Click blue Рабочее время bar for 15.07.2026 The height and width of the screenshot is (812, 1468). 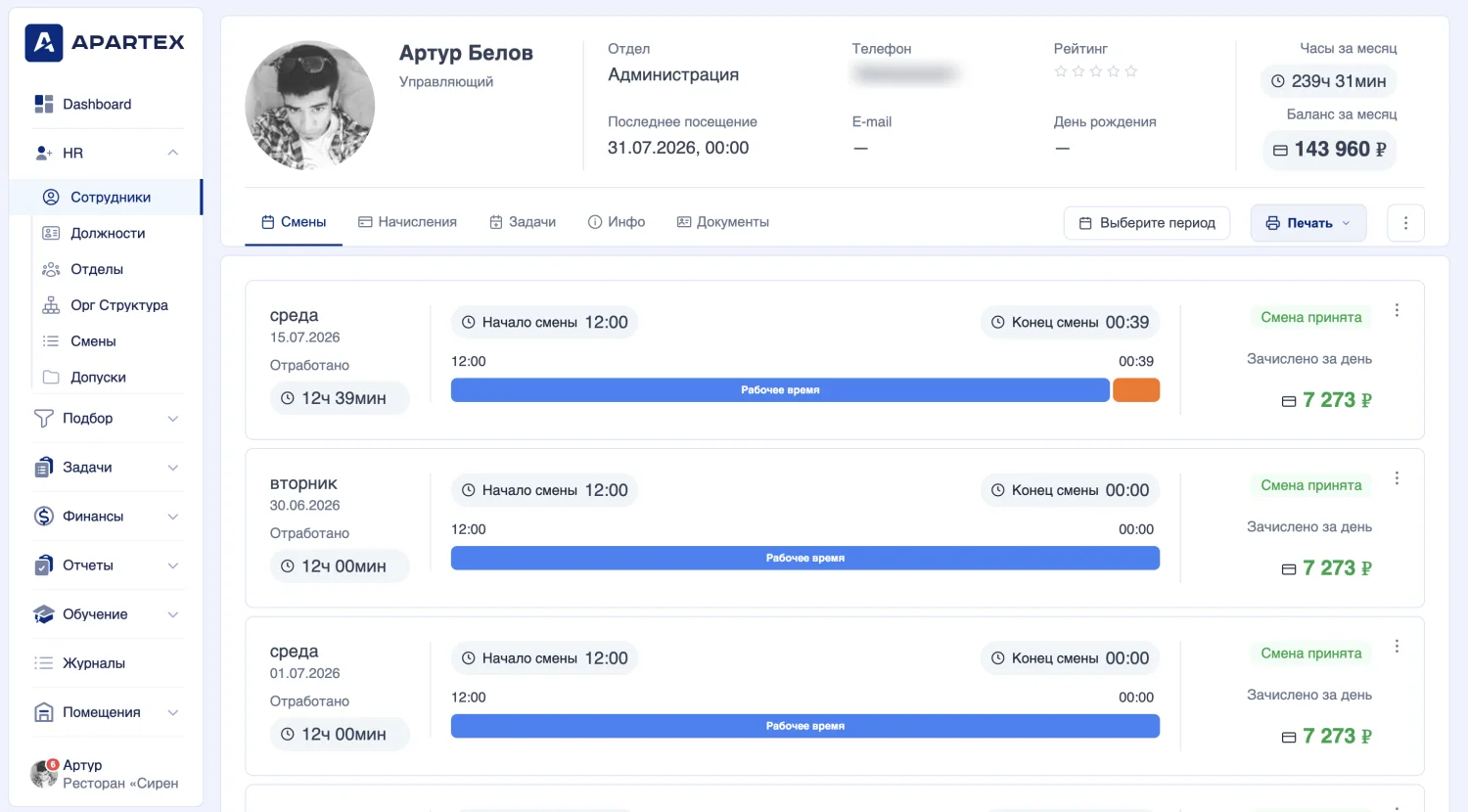tap(780, 390)
